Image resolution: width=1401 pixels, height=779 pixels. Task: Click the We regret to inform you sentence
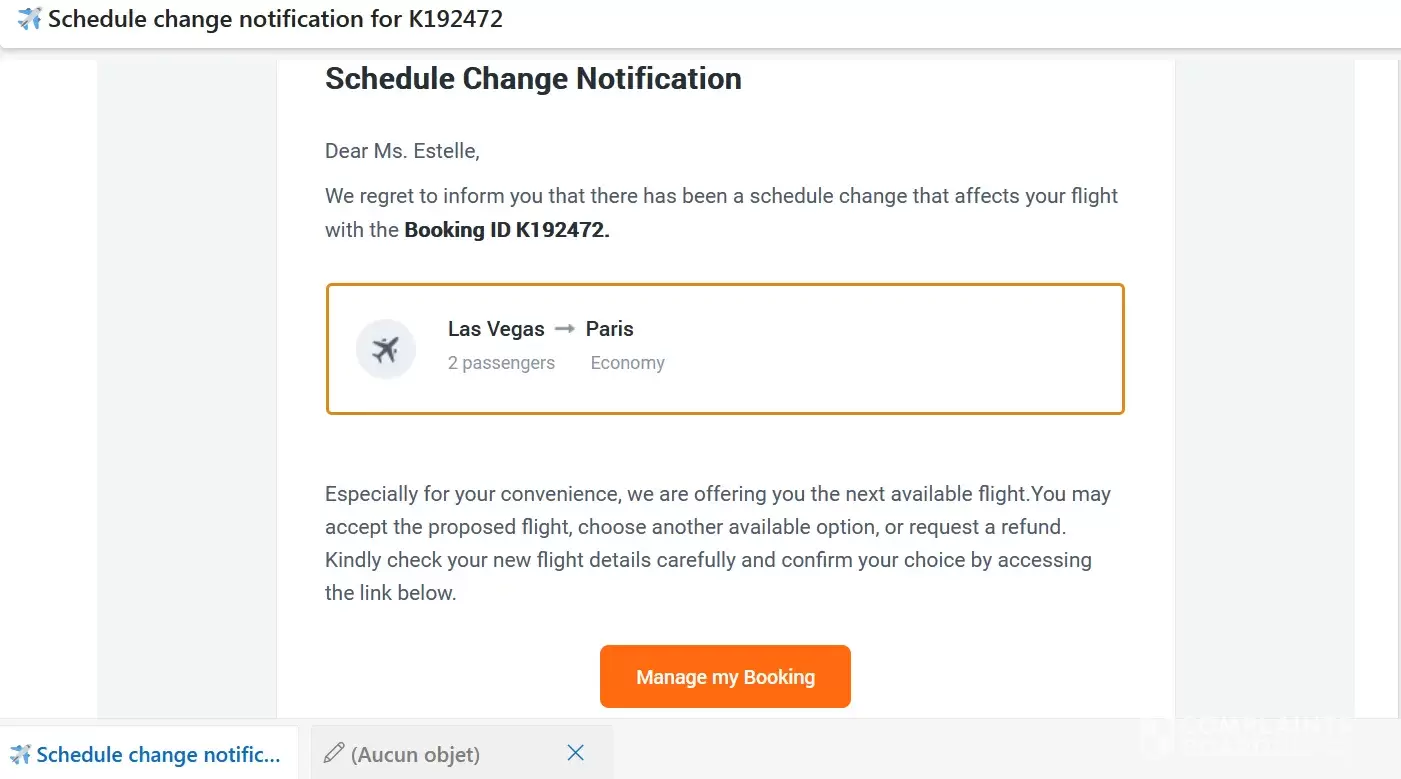pos(721,196)
